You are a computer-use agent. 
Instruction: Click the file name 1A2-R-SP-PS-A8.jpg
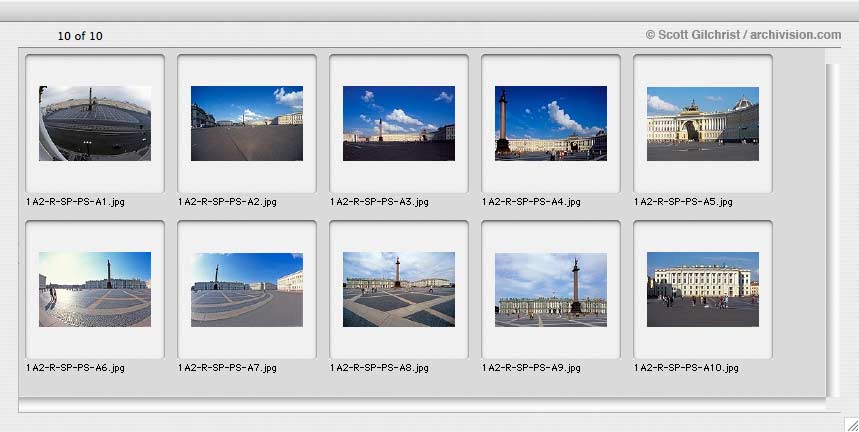(380, 368)
